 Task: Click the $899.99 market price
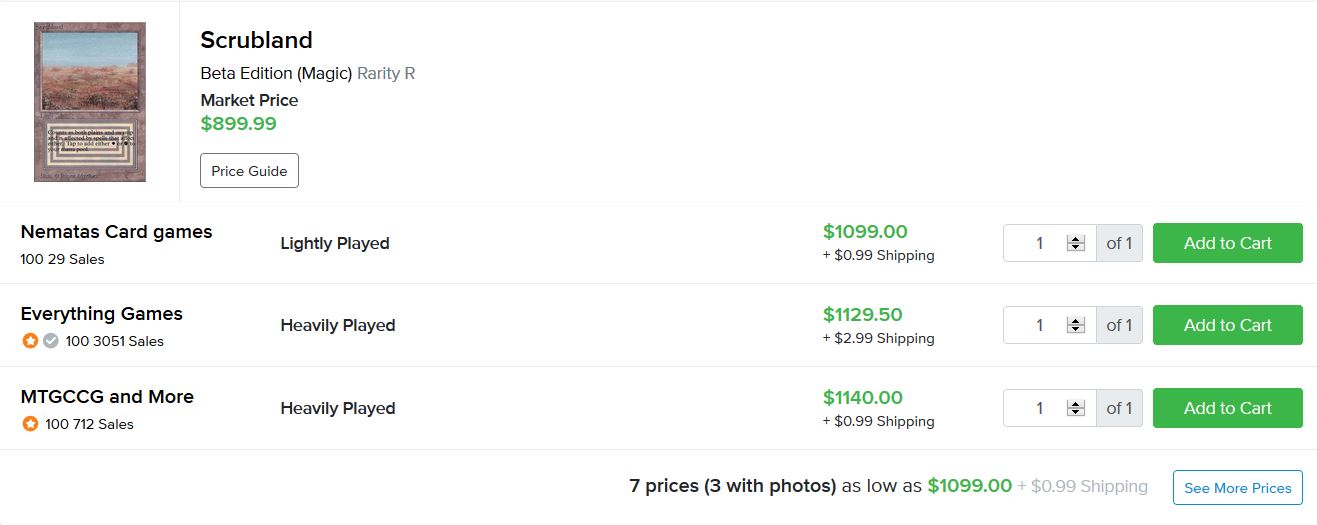point(238,124)
